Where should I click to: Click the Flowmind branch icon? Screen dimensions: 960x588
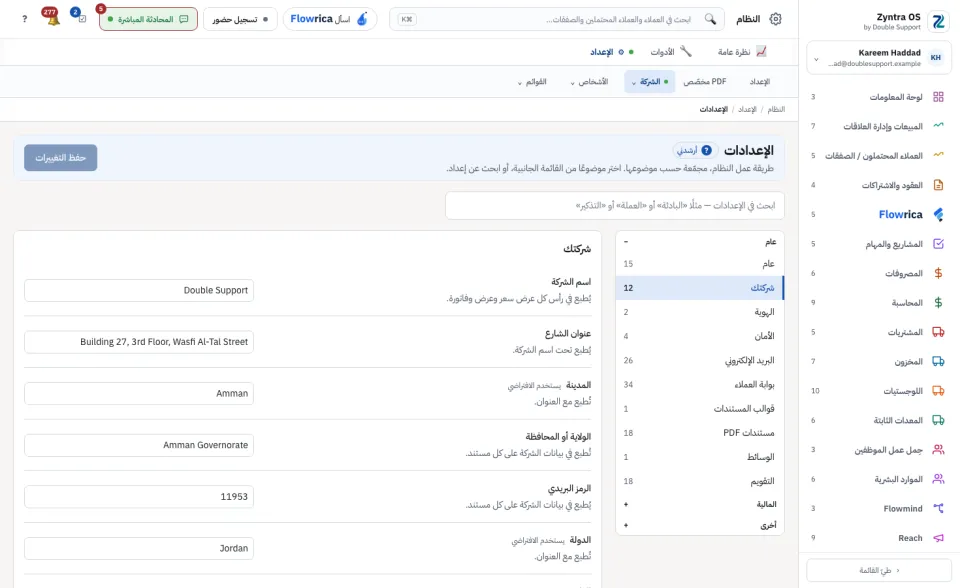[938, 508]
